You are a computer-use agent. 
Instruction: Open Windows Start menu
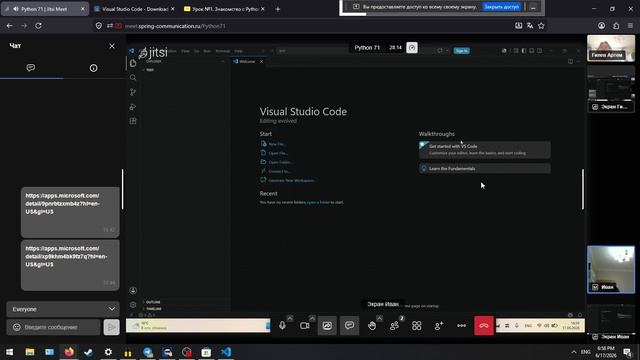(9, 352)
